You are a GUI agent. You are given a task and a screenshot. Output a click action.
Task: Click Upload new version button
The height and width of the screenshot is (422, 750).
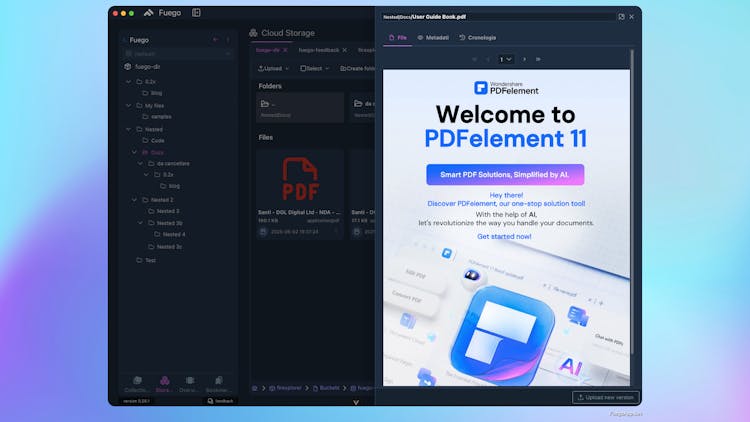[606, 398]
